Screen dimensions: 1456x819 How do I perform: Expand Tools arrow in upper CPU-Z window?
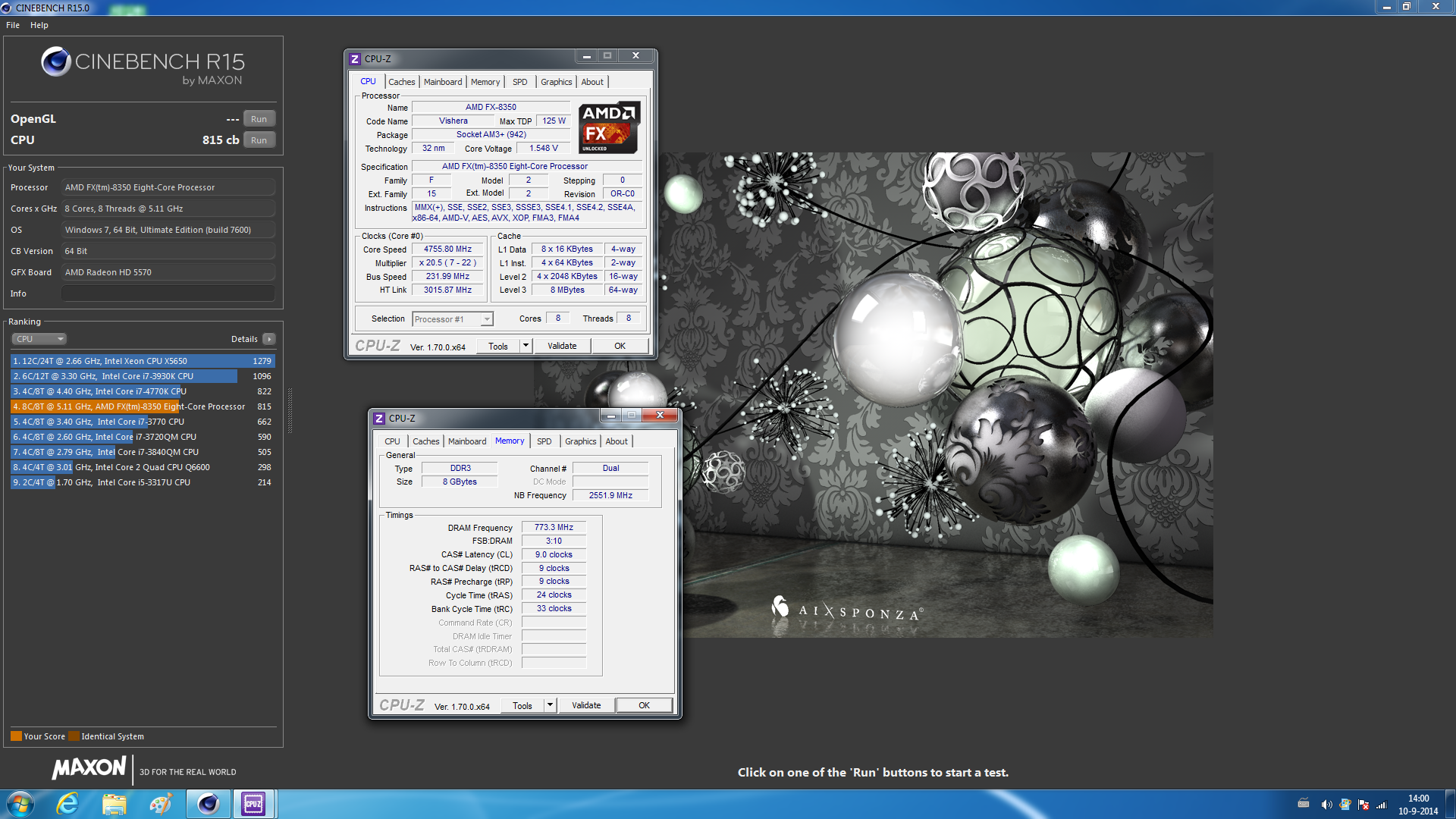525,346
